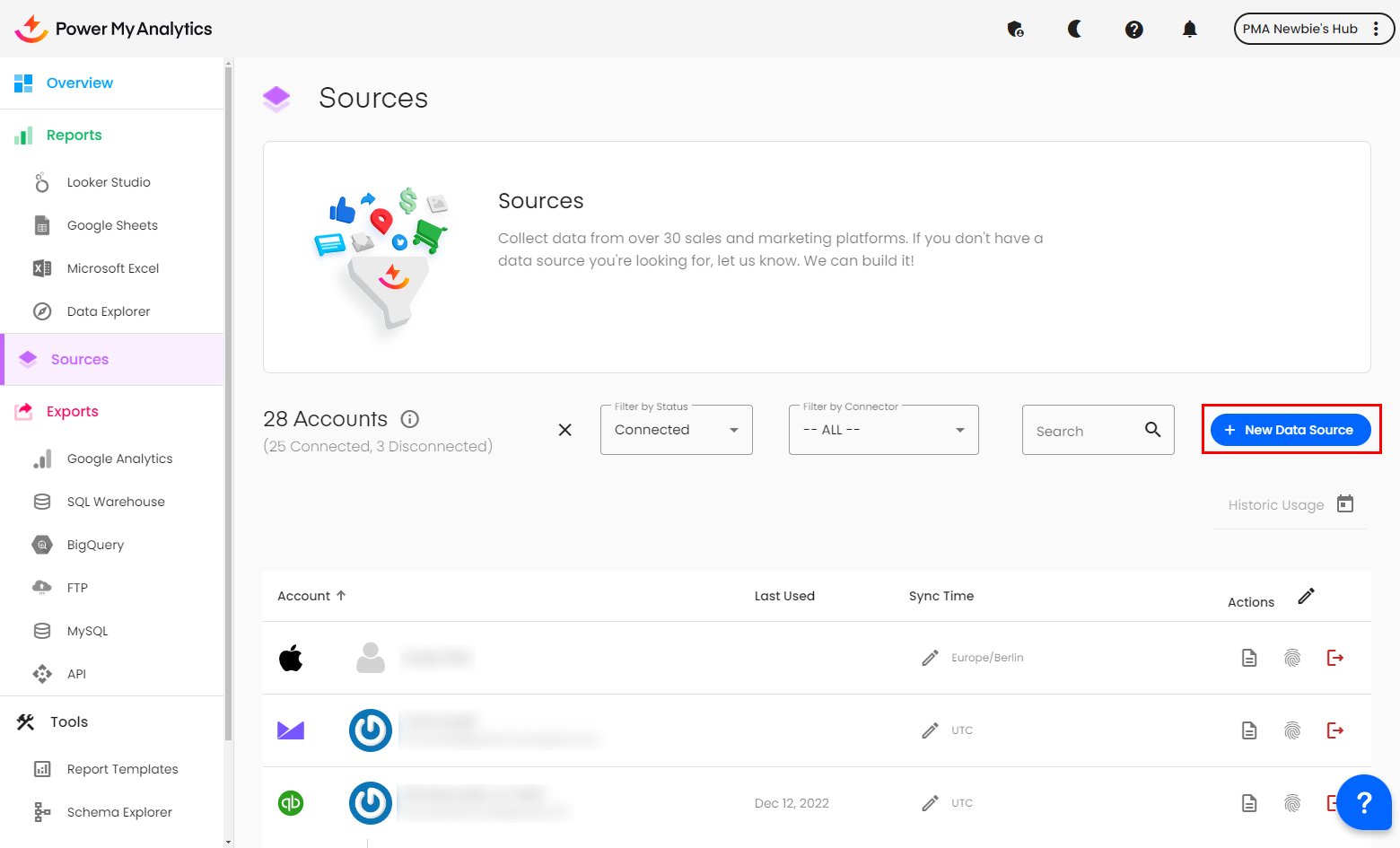Click the help question mark in the header
Viewport: 1400px width, 848px height.
pyautogui.click(x=1133, y=30)
